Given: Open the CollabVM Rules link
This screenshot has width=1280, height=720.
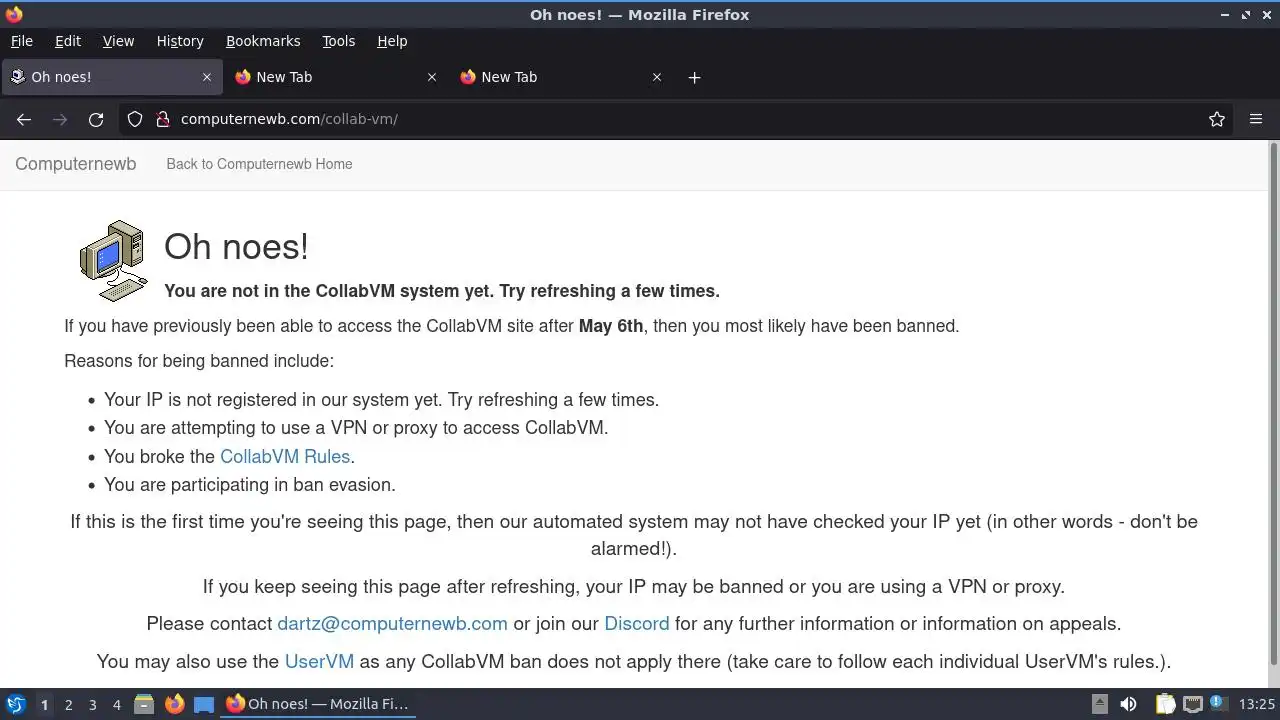Looking at the screenshot, I should [x=285, y=456].
